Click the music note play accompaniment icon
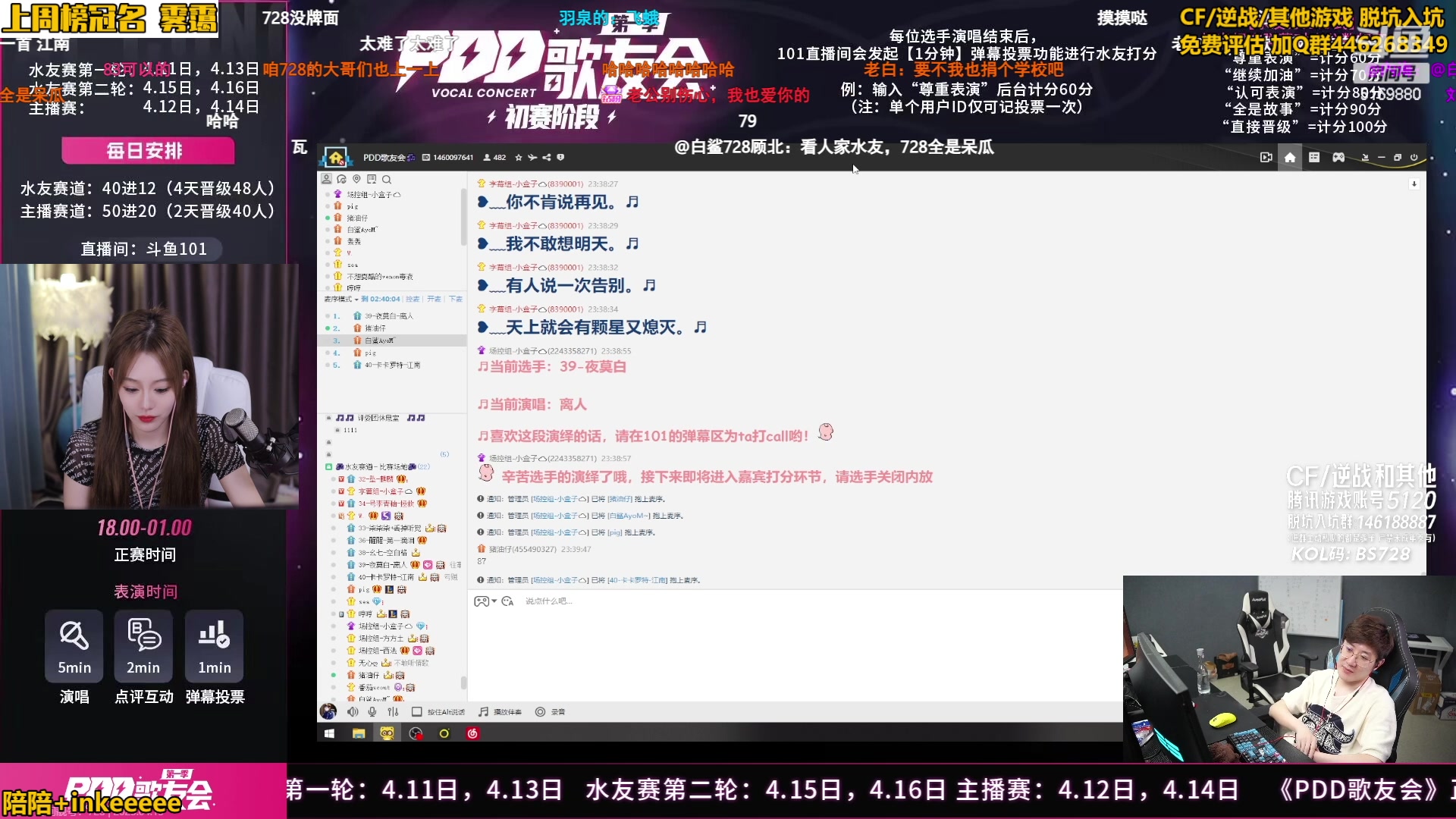The image size is (1456, 819). point(483,712)
